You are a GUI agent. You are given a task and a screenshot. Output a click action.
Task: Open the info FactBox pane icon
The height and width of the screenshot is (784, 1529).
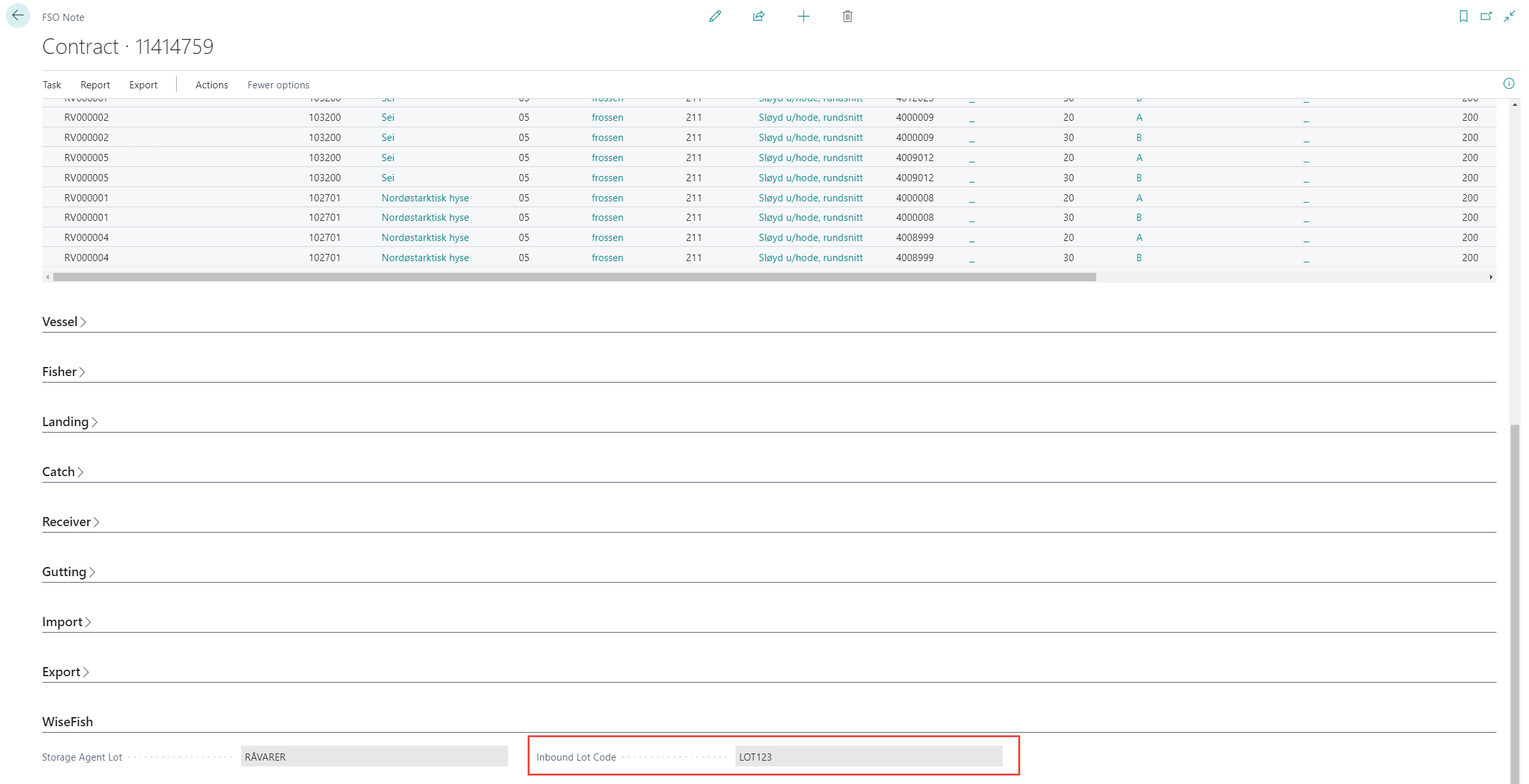[x=1508, y=84]
